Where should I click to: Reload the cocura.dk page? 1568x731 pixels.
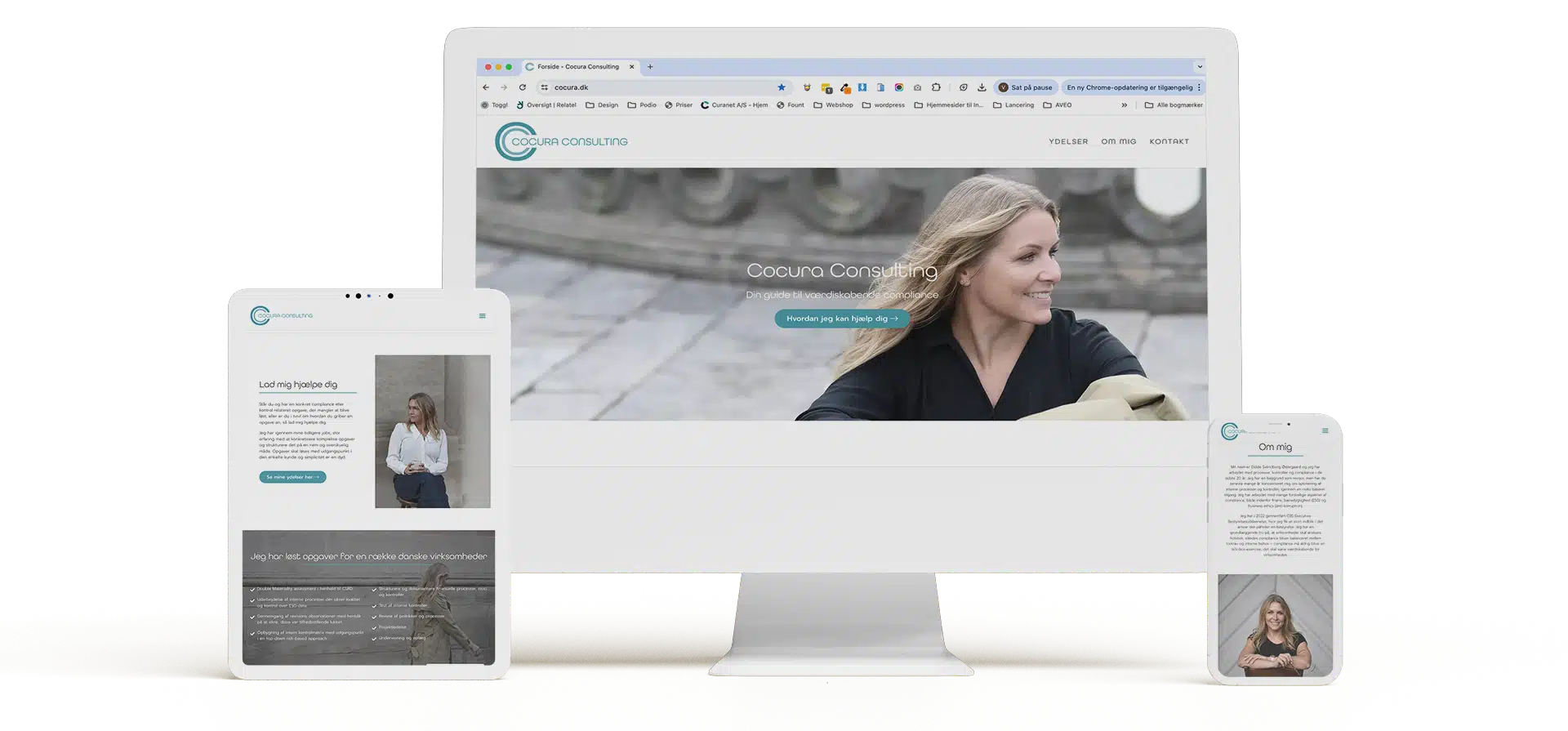pos(522,87)
